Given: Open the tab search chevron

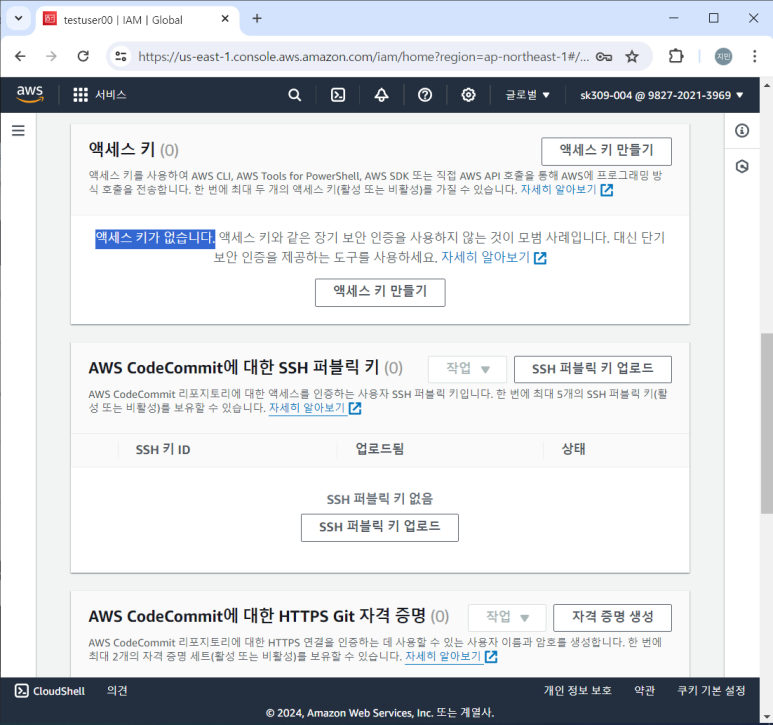Looking at the screenshot, I should 19,19.
